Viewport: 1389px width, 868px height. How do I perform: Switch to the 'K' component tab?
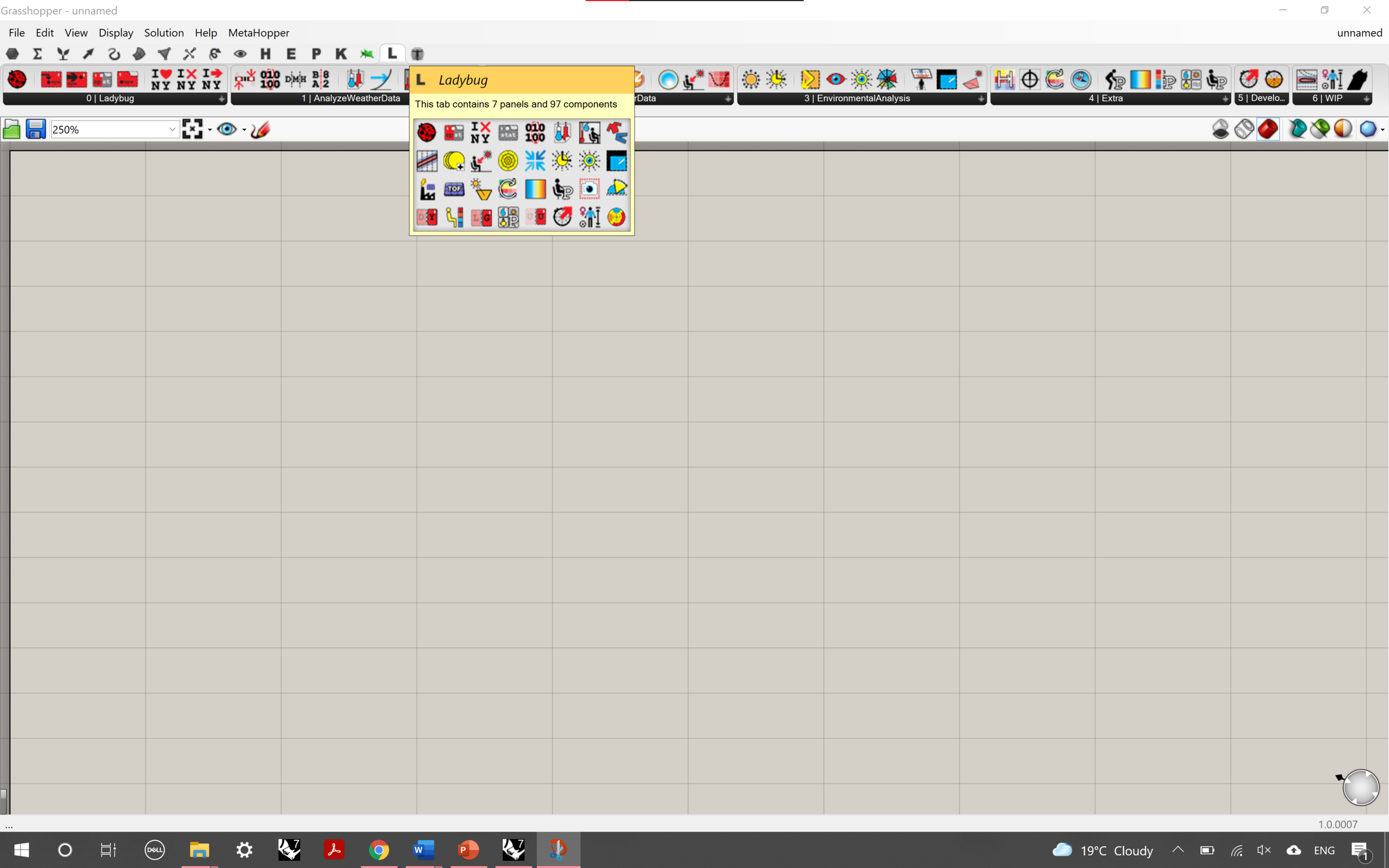click(341, 54)
